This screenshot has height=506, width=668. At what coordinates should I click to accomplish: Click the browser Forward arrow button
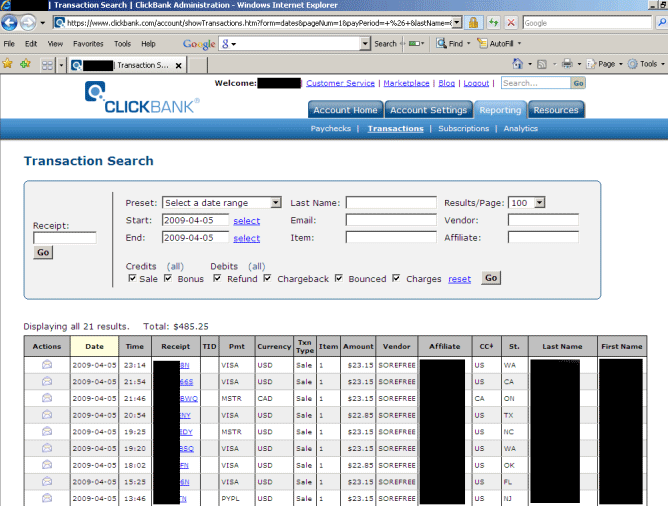click(28, 23)
